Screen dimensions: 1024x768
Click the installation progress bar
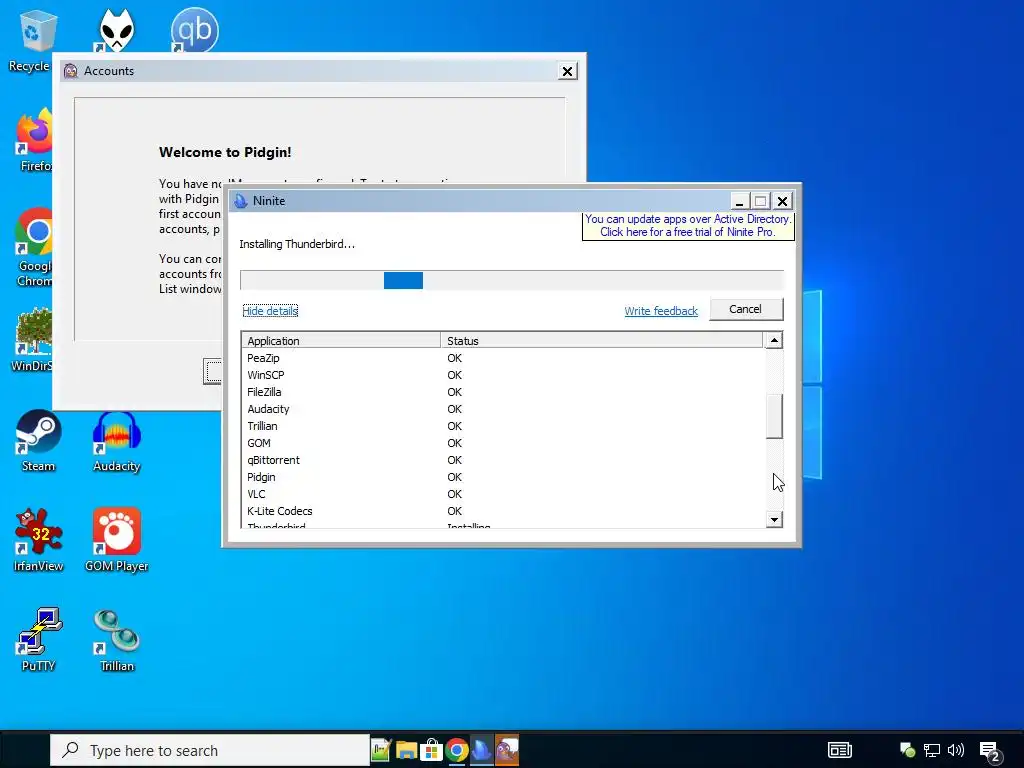[512, 280]
